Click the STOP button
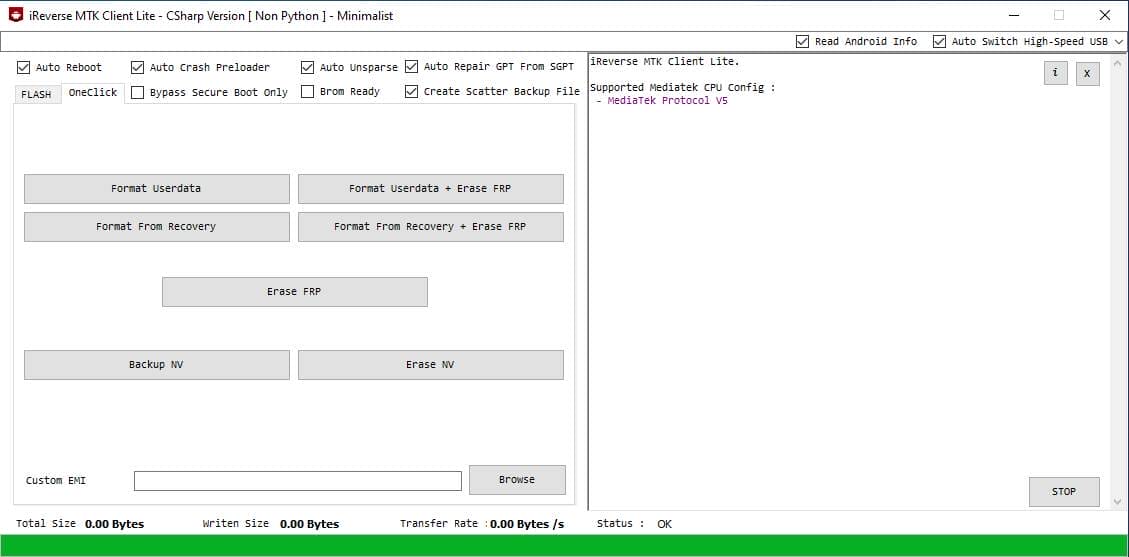The width and height of the screenshot is (1129, 557). [x=1064, y=492]
